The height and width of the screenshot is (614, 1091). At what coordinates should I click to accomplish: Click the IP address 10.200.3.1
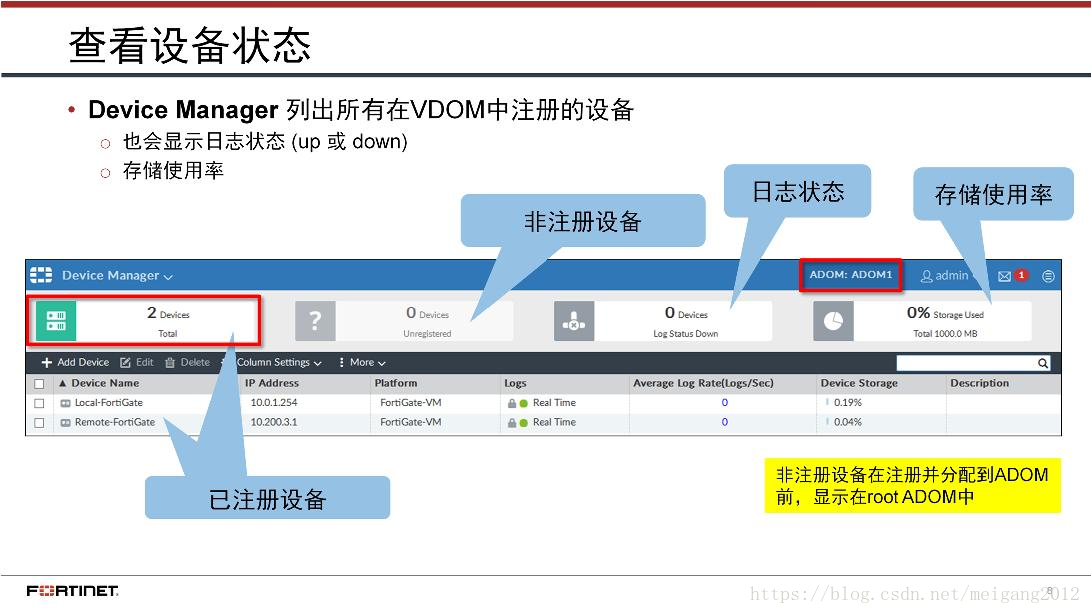point(273,422)
